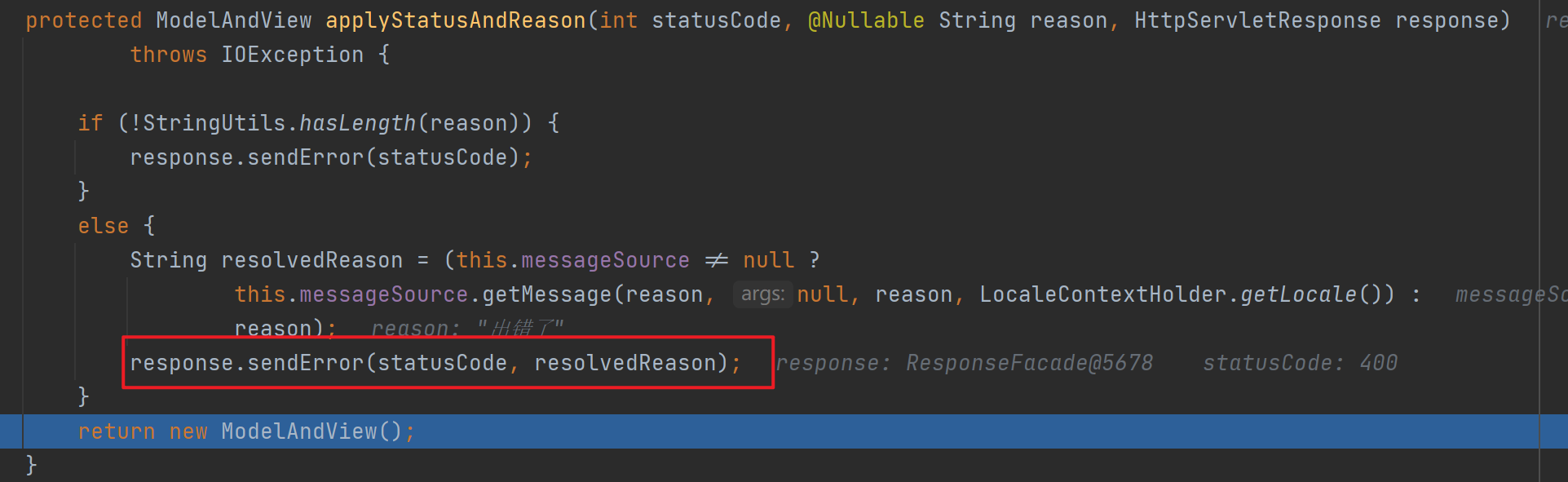The height and width of the screenshot is (482, 1568).
Task: Click the else keyword
Action: tap(103, 226)
